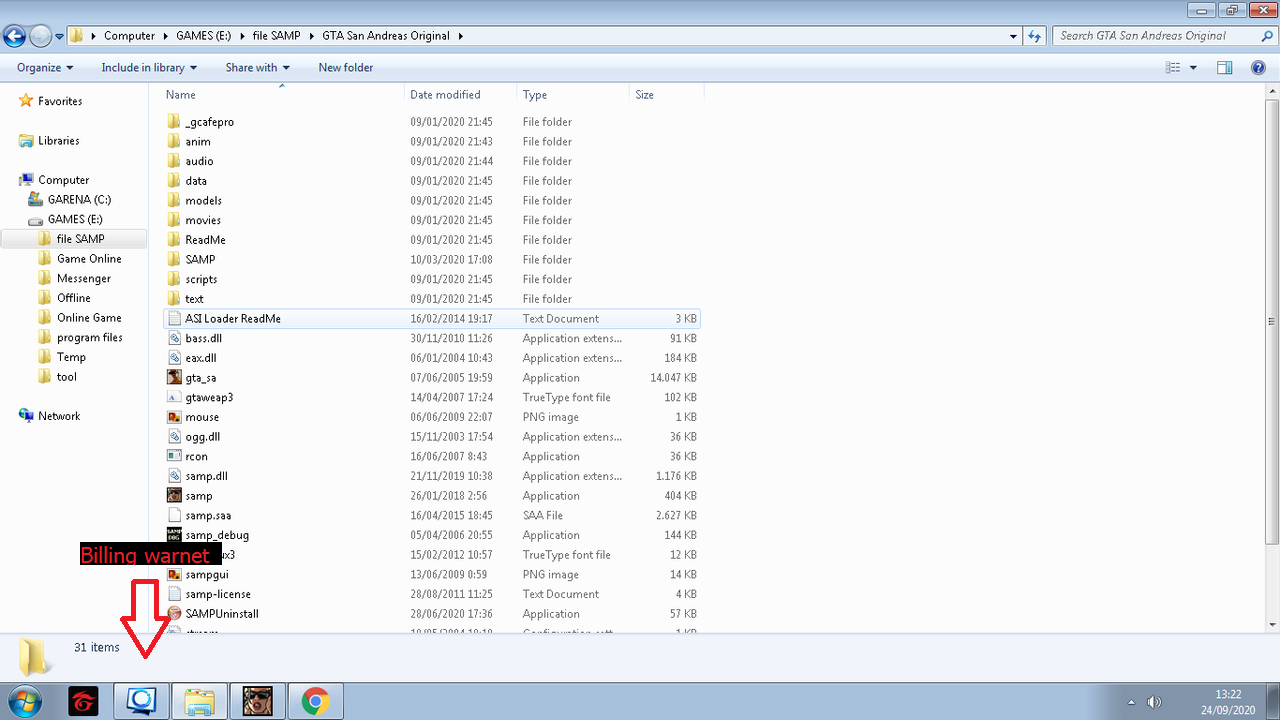1280x720 pixels.
Task: Expand the address bar history dropdown
Action: (1014, 36)
